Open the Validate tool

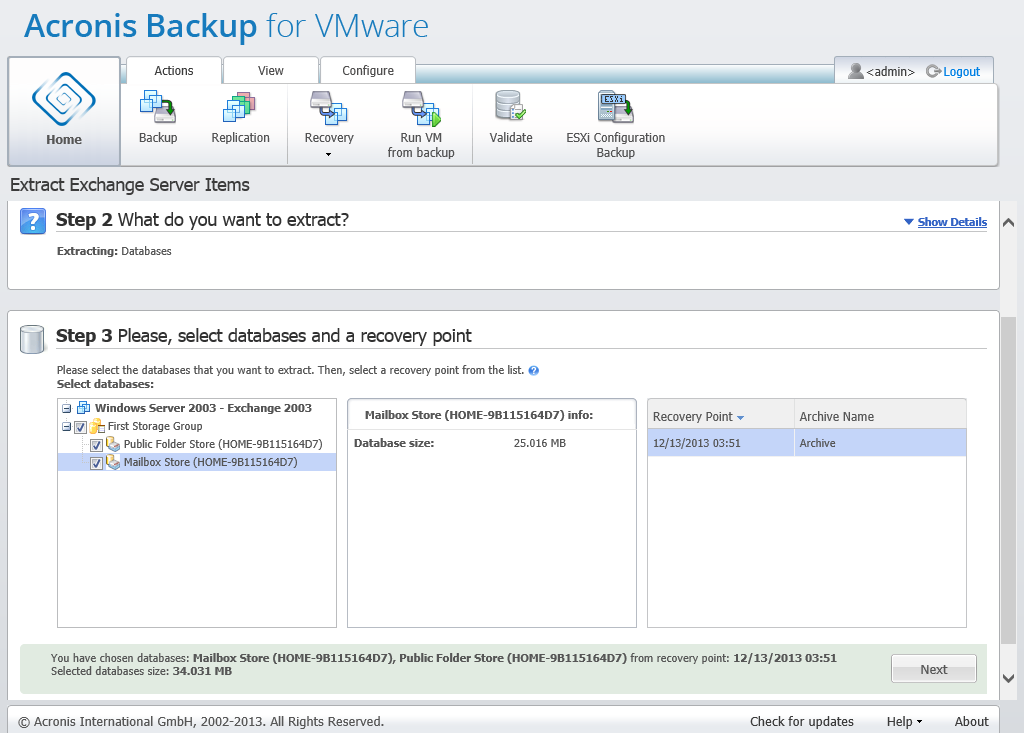(510, 108)
